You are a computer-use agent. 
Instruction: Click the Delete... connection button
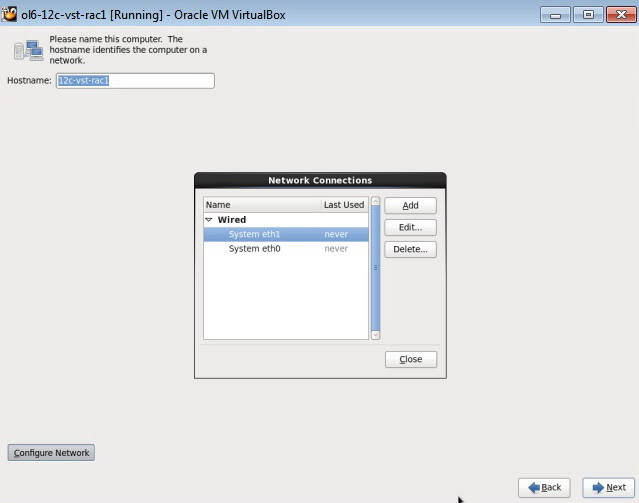tap(410, 249)
